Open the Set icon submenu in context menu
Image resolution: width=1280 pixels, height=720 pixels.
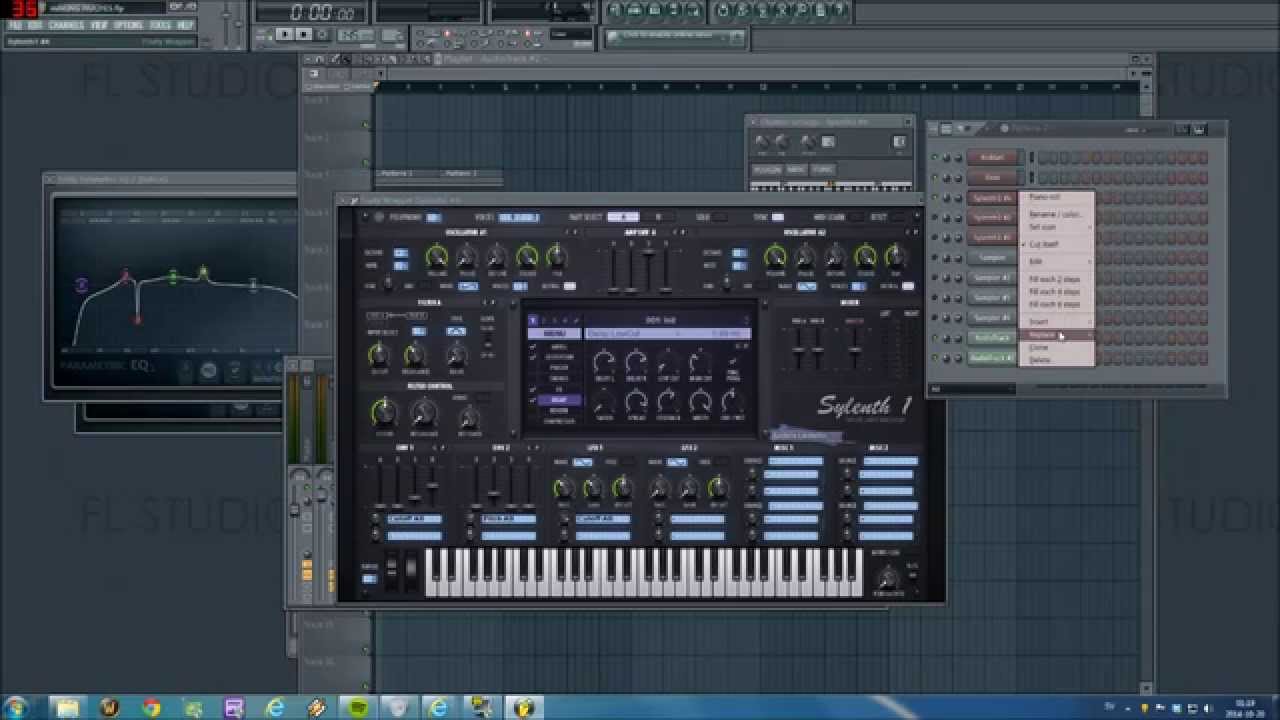pyautogui.click(x=1057, y=227)
